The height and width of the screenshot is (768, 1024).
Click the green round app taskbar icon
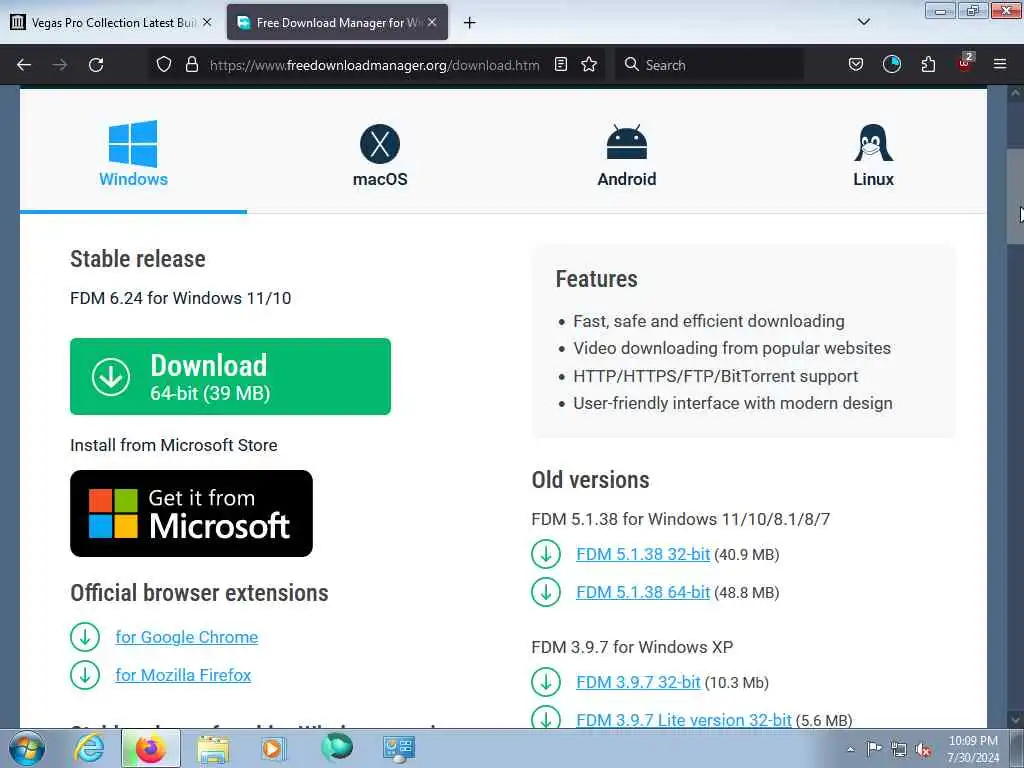click(337, 748)
